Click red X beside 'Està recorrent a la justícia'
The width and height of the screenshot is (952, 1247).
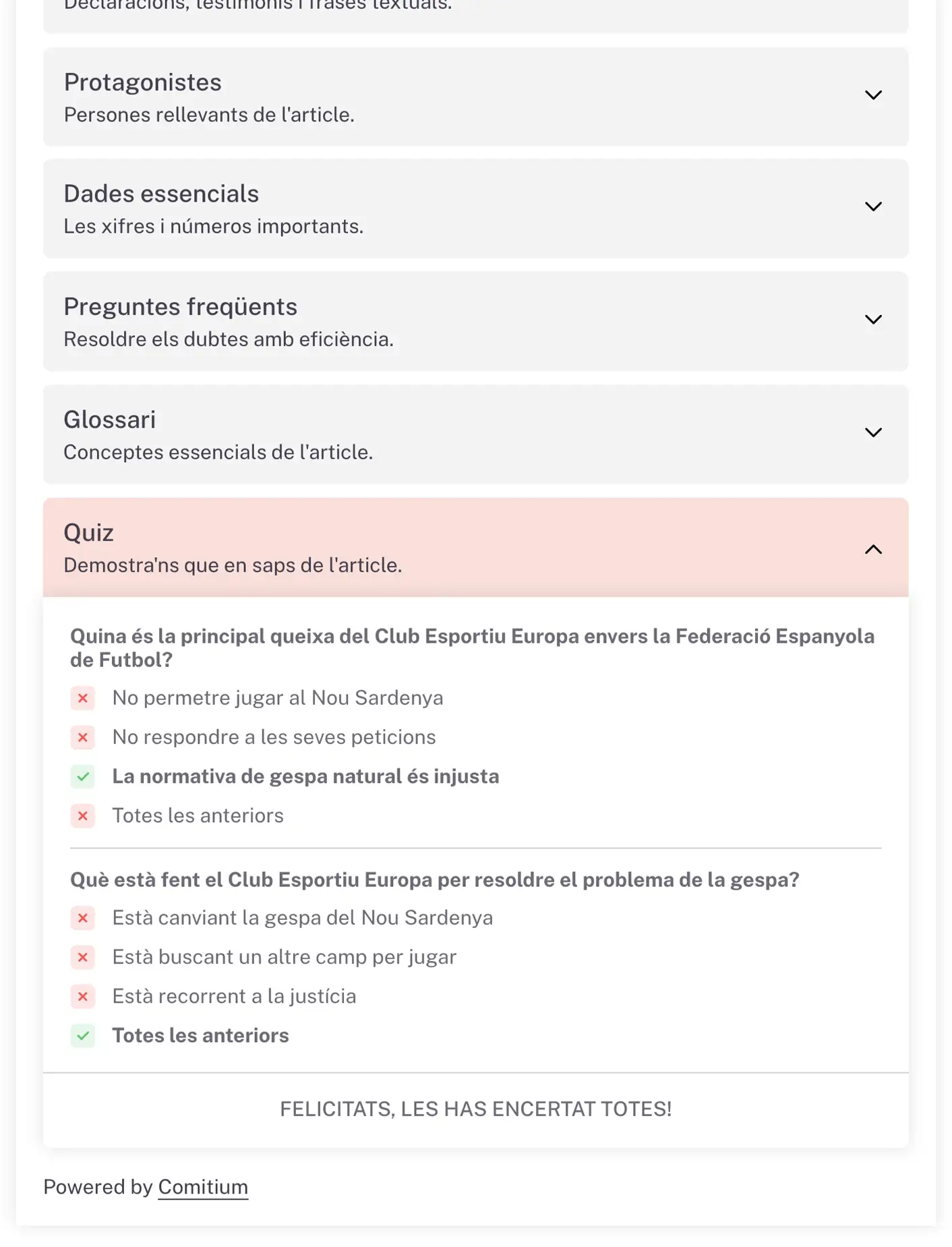(x=83, y=996)
